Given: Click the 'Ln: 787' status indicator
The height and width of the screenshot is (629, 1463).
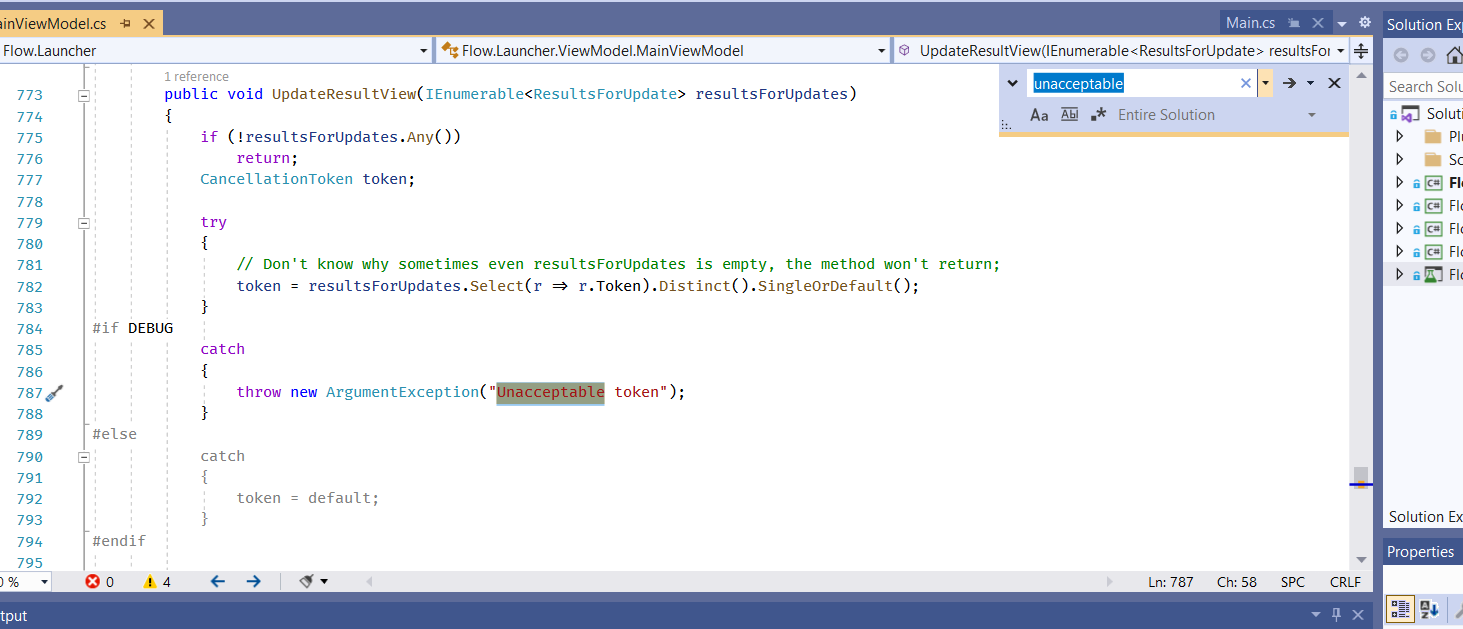Looking at the screenshot, I should pyautogui.click(x=1170, y=582).
